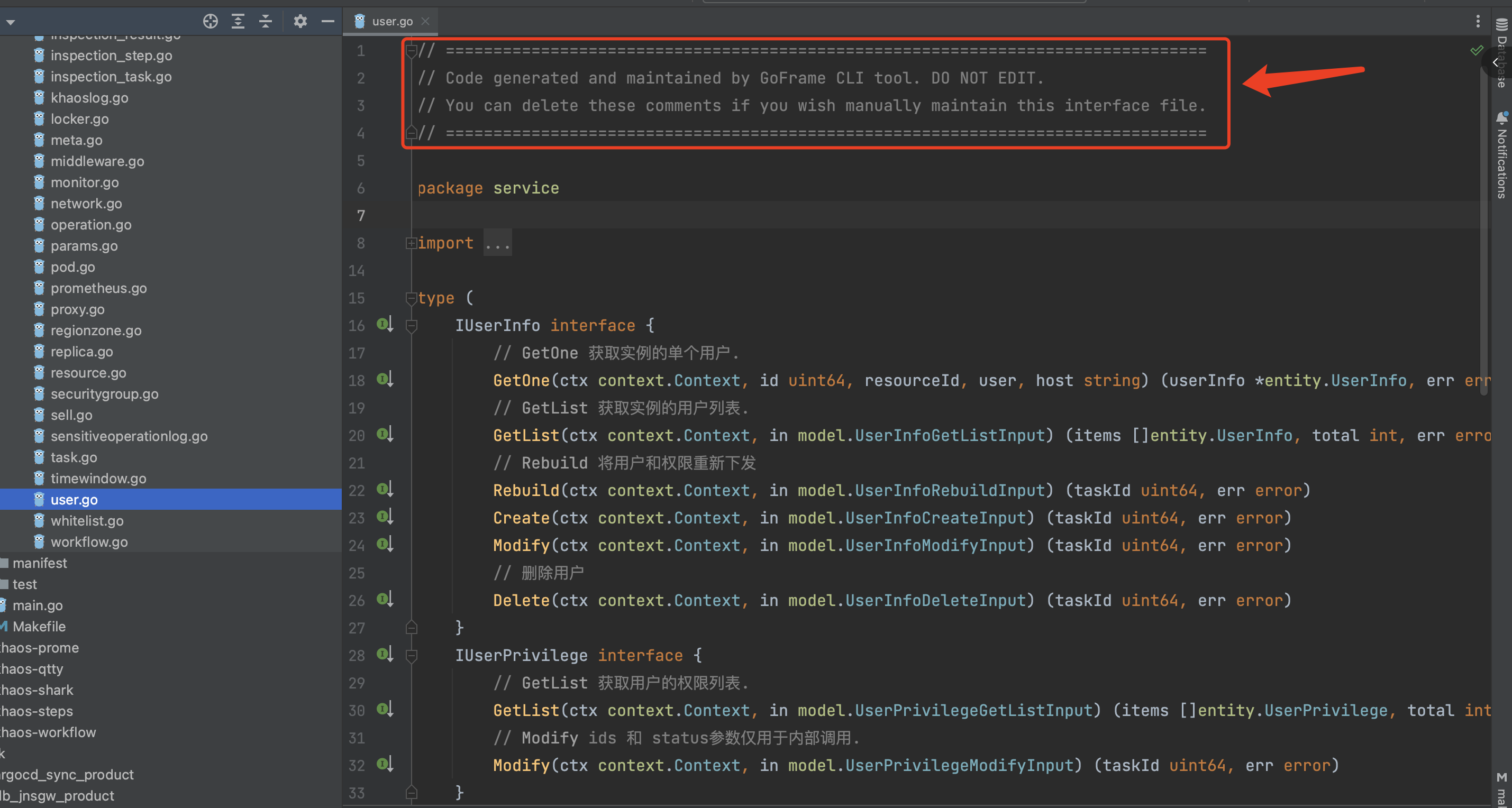
Task: Open project panel settings gear
Action: pyautogui.click(x=300, y=22)
